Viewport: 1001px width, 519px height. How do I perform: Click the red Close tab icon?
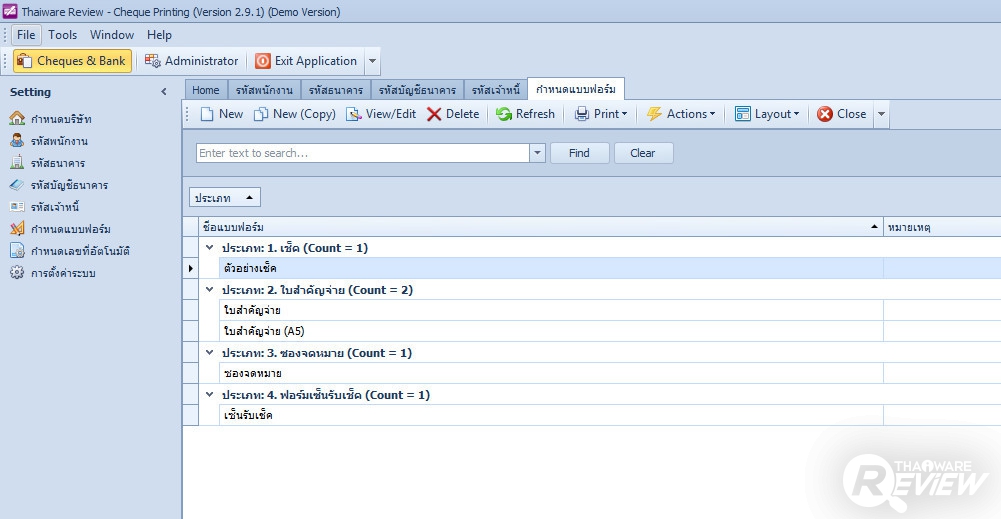point(825,114)
